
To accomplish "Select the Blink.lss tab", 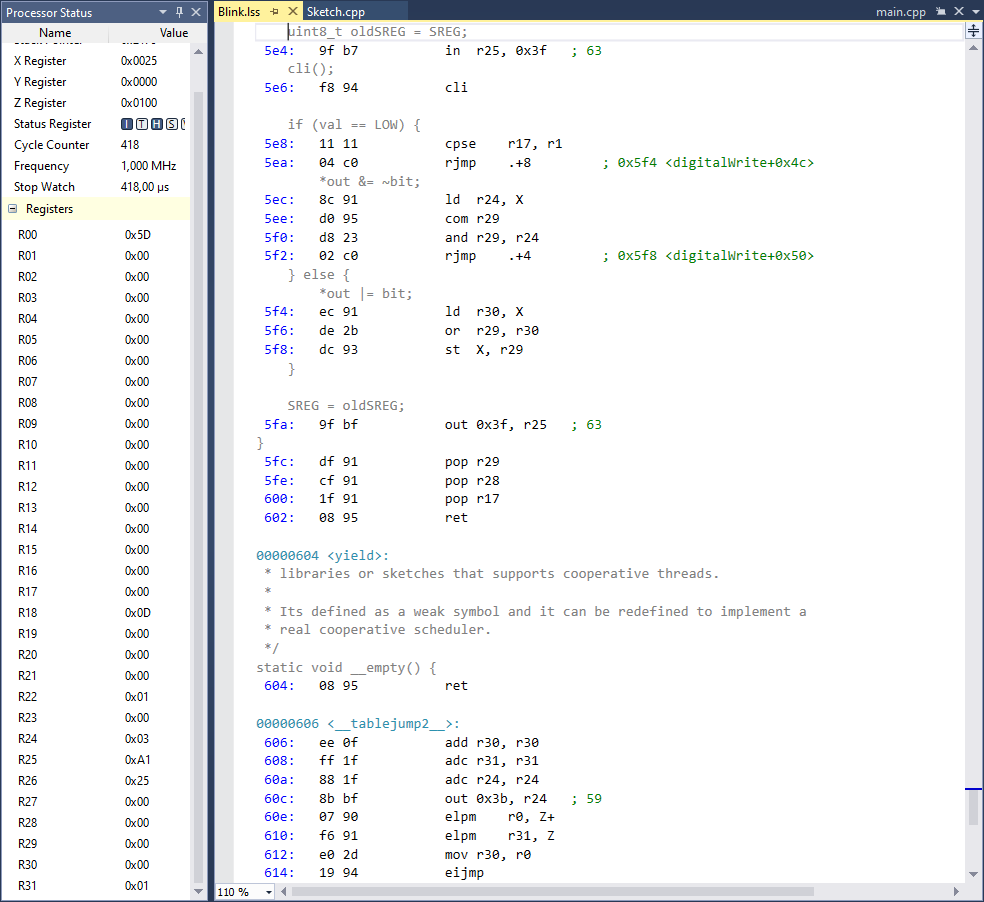I will pyautogui.click(x=239, y=12).
